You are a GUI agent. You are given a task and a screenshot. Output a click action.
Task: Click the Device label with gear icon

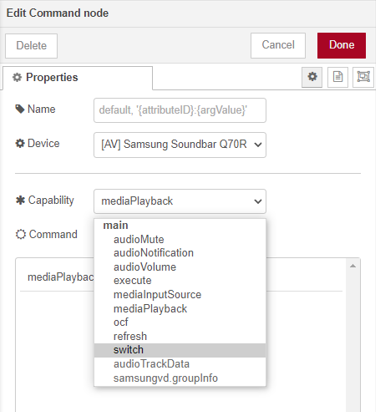37,143
